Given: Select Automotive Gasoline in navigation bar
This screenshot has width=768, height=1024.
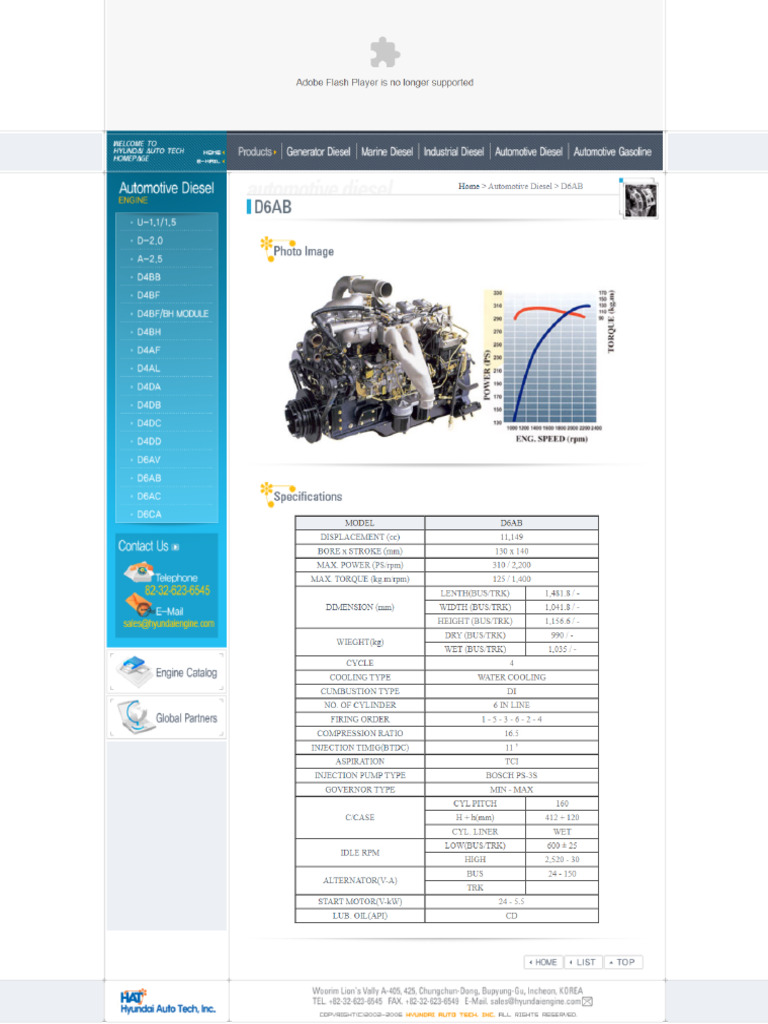Looking at the screenshot, I should 612,152.
